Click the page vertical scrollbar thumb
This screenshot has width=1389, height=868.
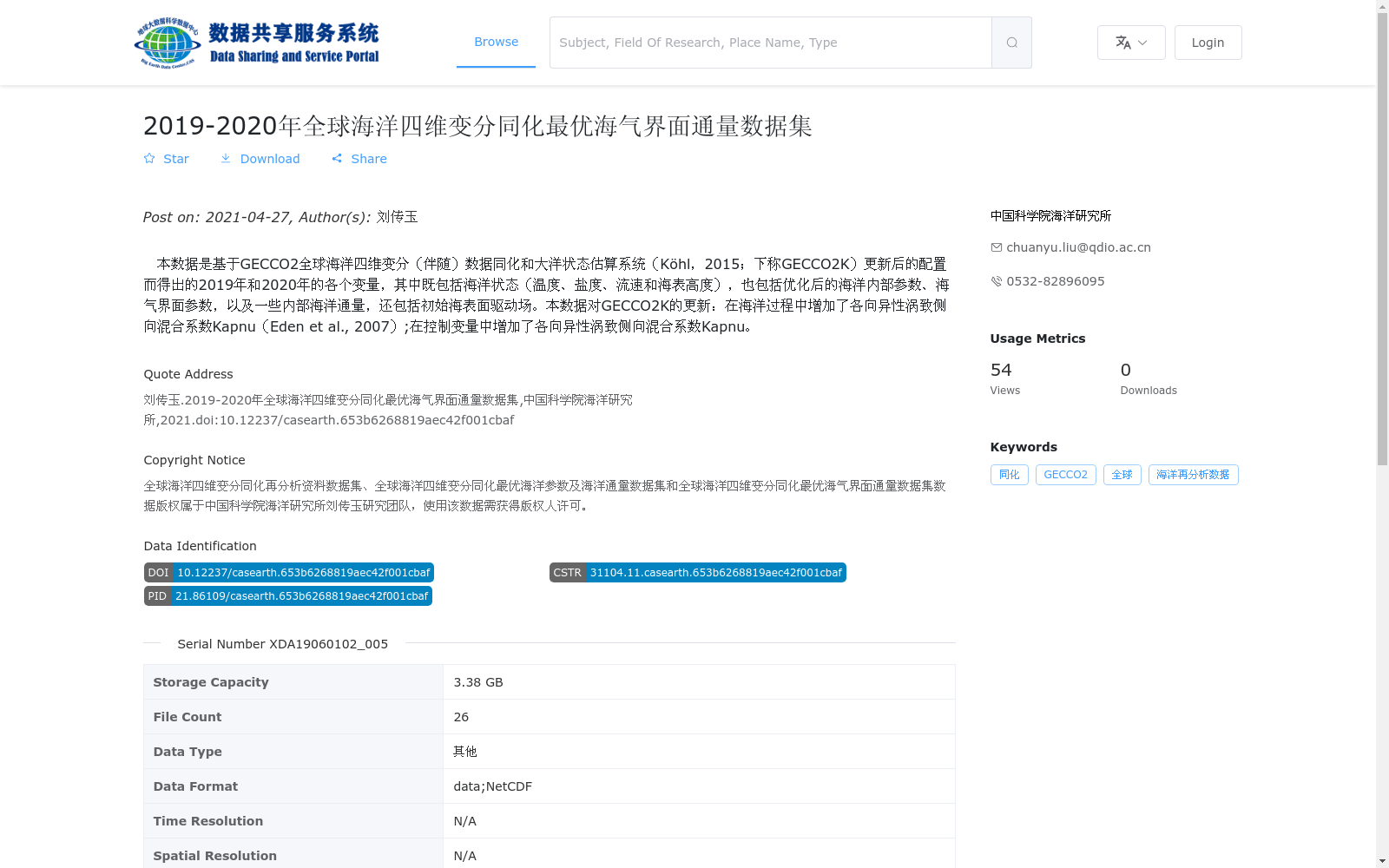1382,239
